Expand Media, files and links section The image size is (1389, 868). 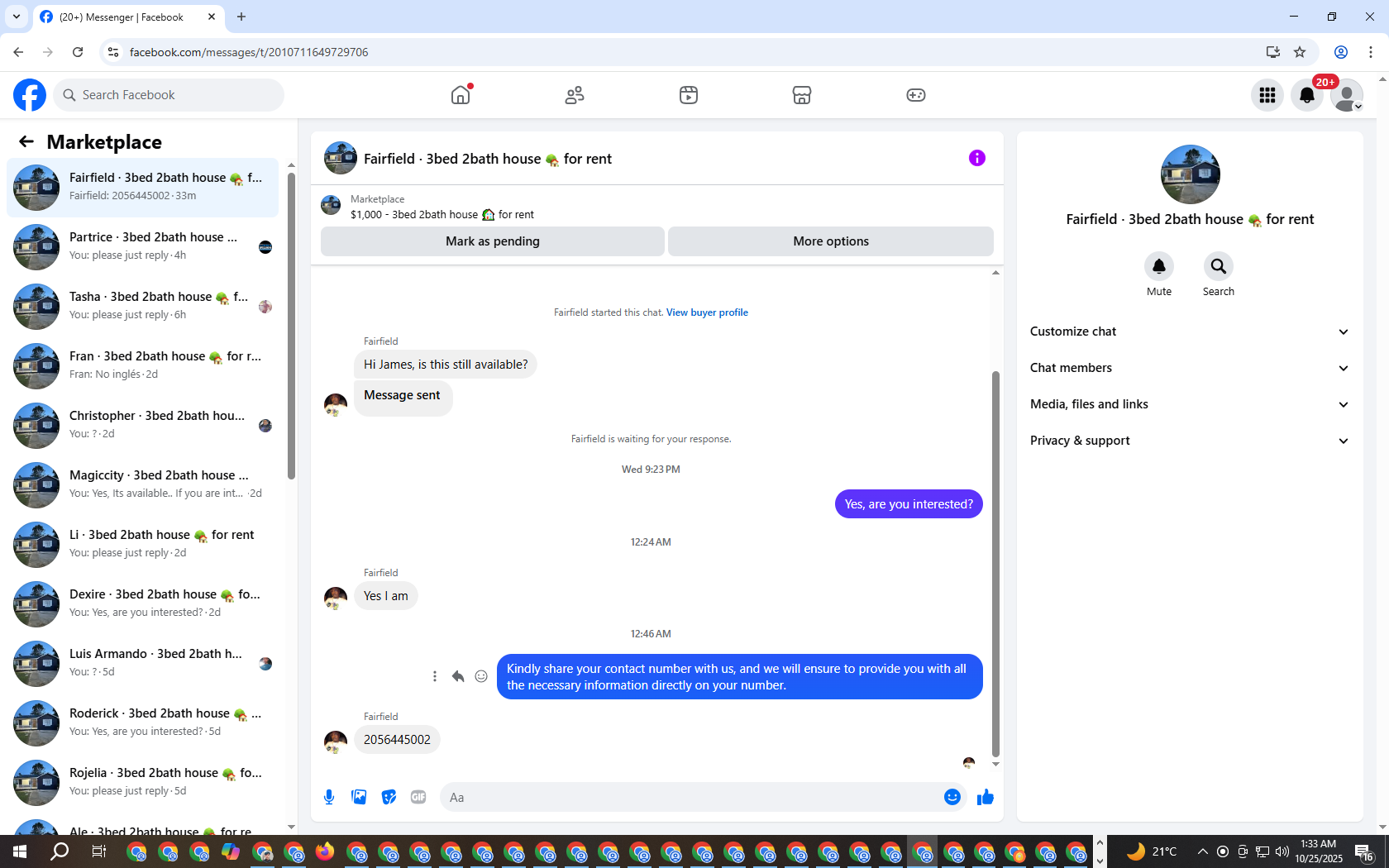point(1190,404)
